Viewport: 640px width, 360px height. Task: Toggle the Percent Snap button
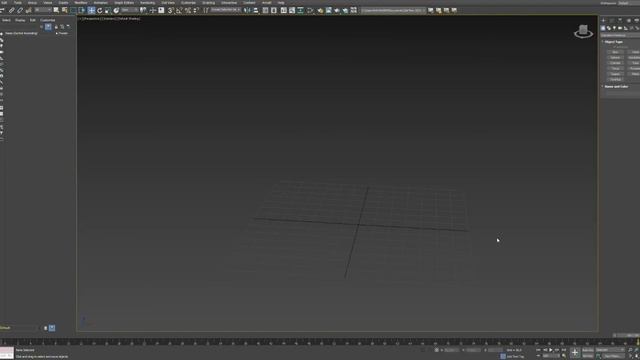(187, 10)
